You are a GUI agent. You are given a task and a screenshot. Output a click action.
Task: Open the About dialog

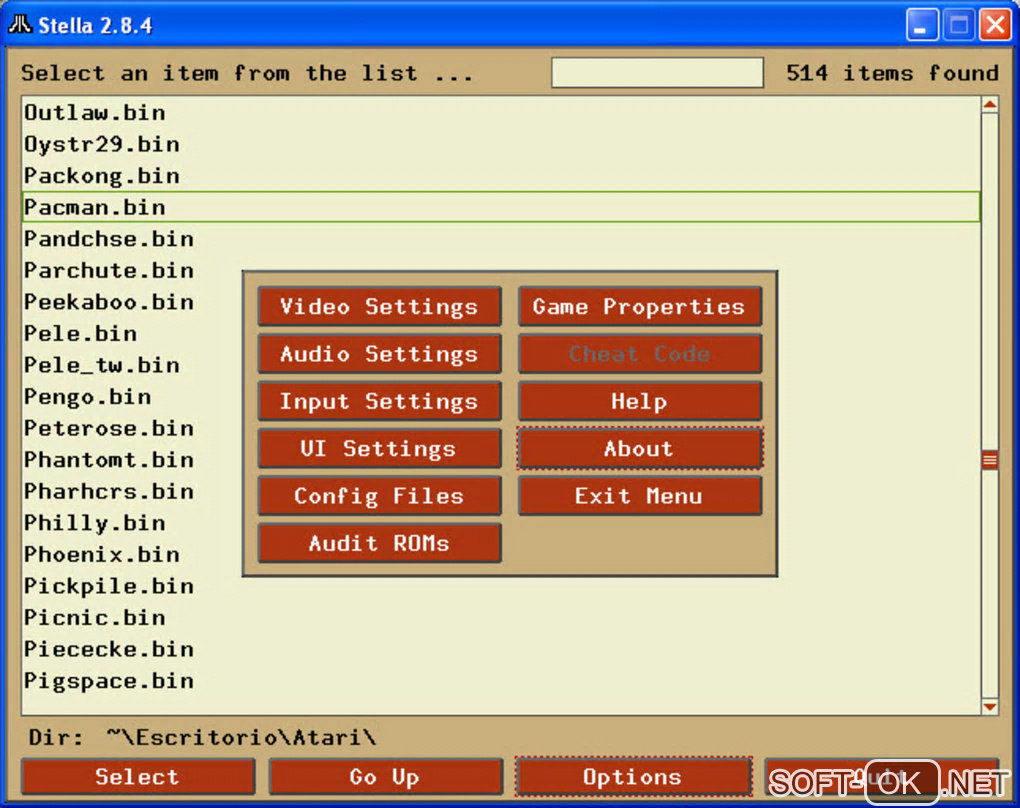(x=639, y=449)
